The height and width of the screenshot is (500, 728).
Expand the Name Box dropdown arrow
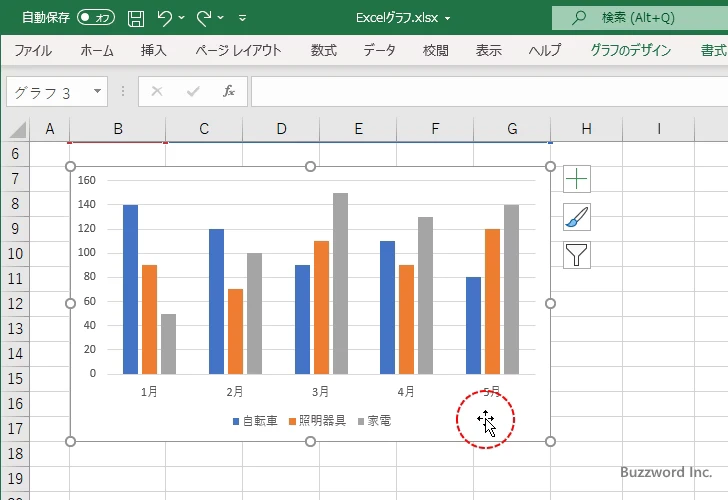(x=98, y=91)
